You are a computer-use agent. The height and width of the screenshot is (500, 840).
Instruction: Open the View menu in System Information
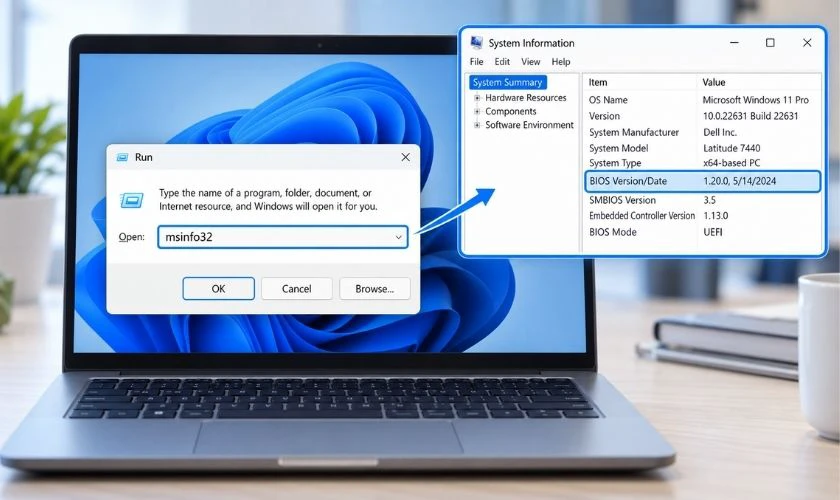click(530, 62)
